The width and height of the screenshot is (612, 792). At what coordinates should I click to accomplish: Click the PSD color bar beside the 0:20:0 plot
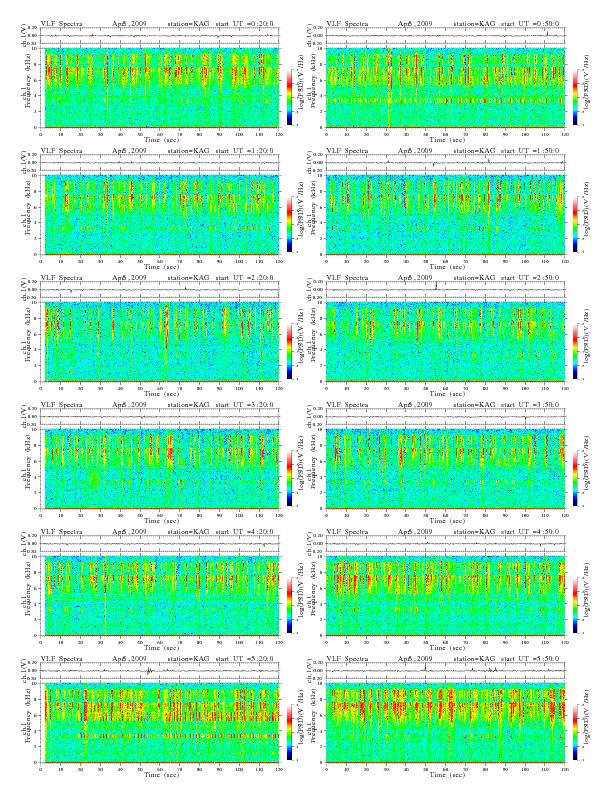289,97
